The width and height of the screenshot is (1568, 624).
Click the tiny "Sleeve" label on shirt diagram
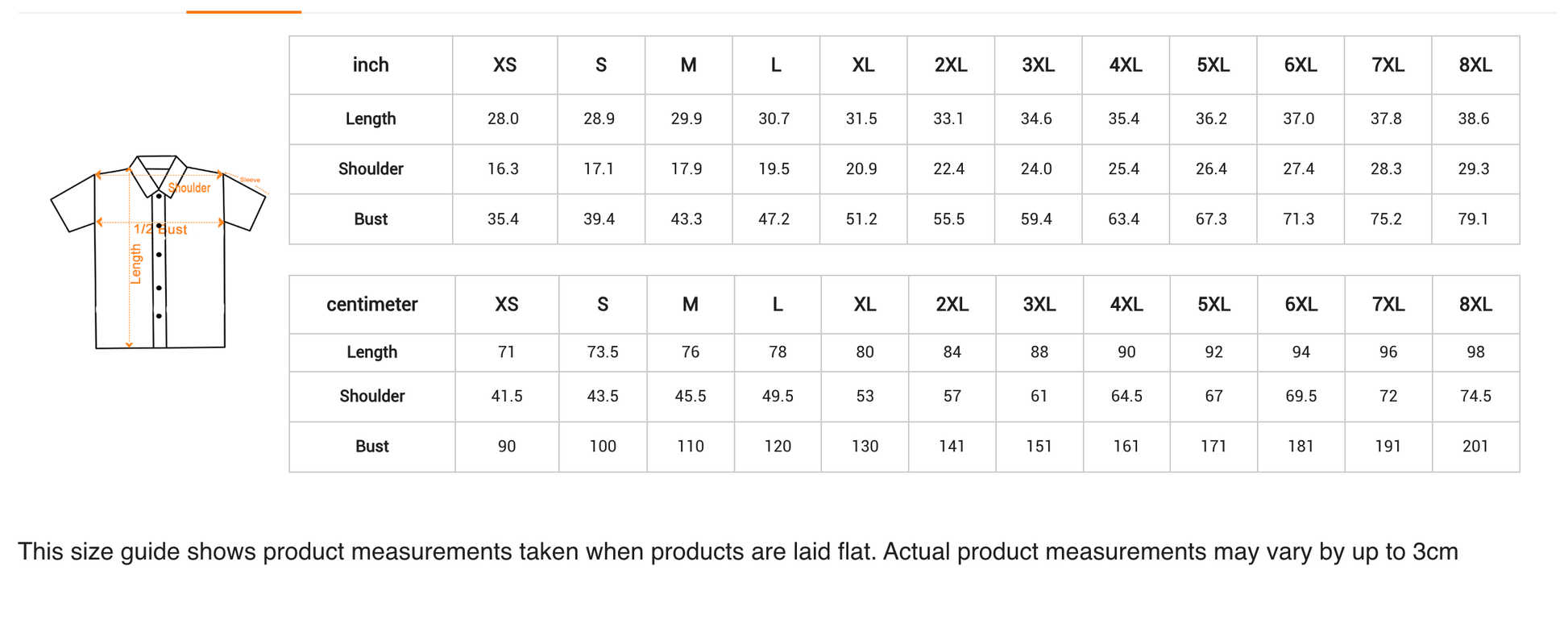(x=250, y=180)
